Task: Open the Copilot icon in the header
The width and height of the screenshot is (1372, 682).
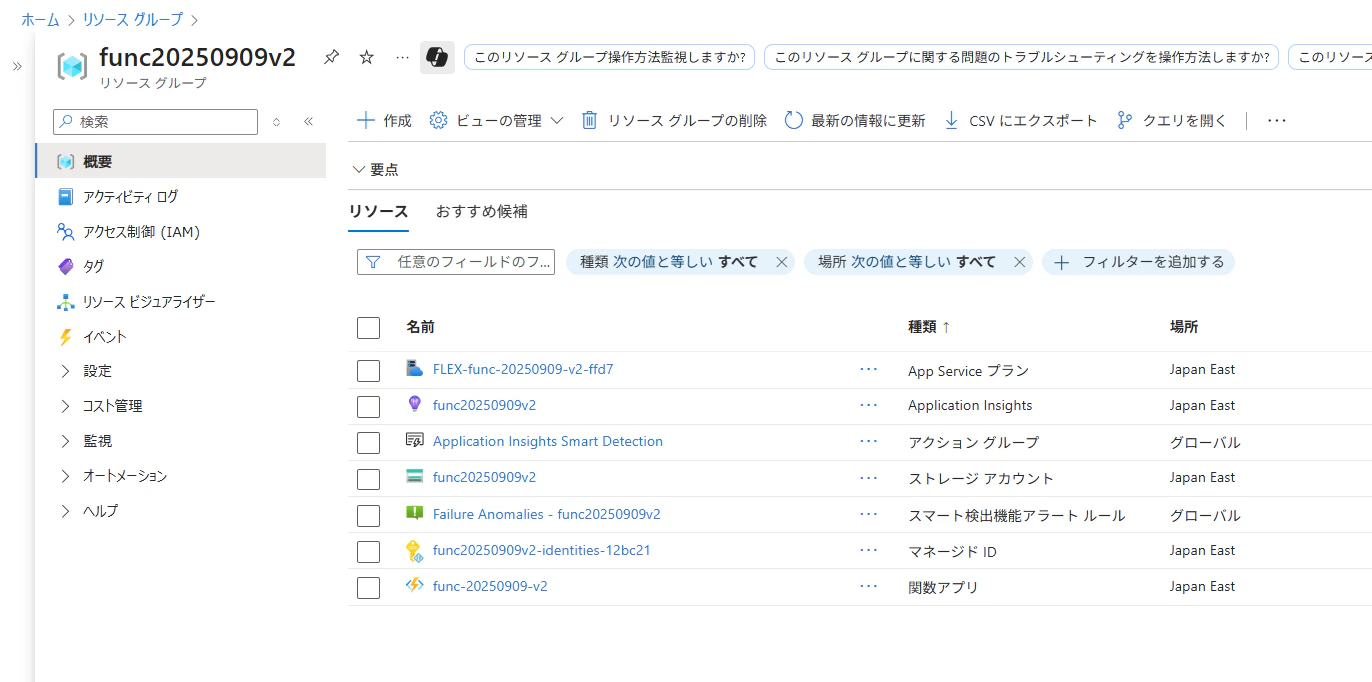Action: pyautogui.click(x=437, y=58)
